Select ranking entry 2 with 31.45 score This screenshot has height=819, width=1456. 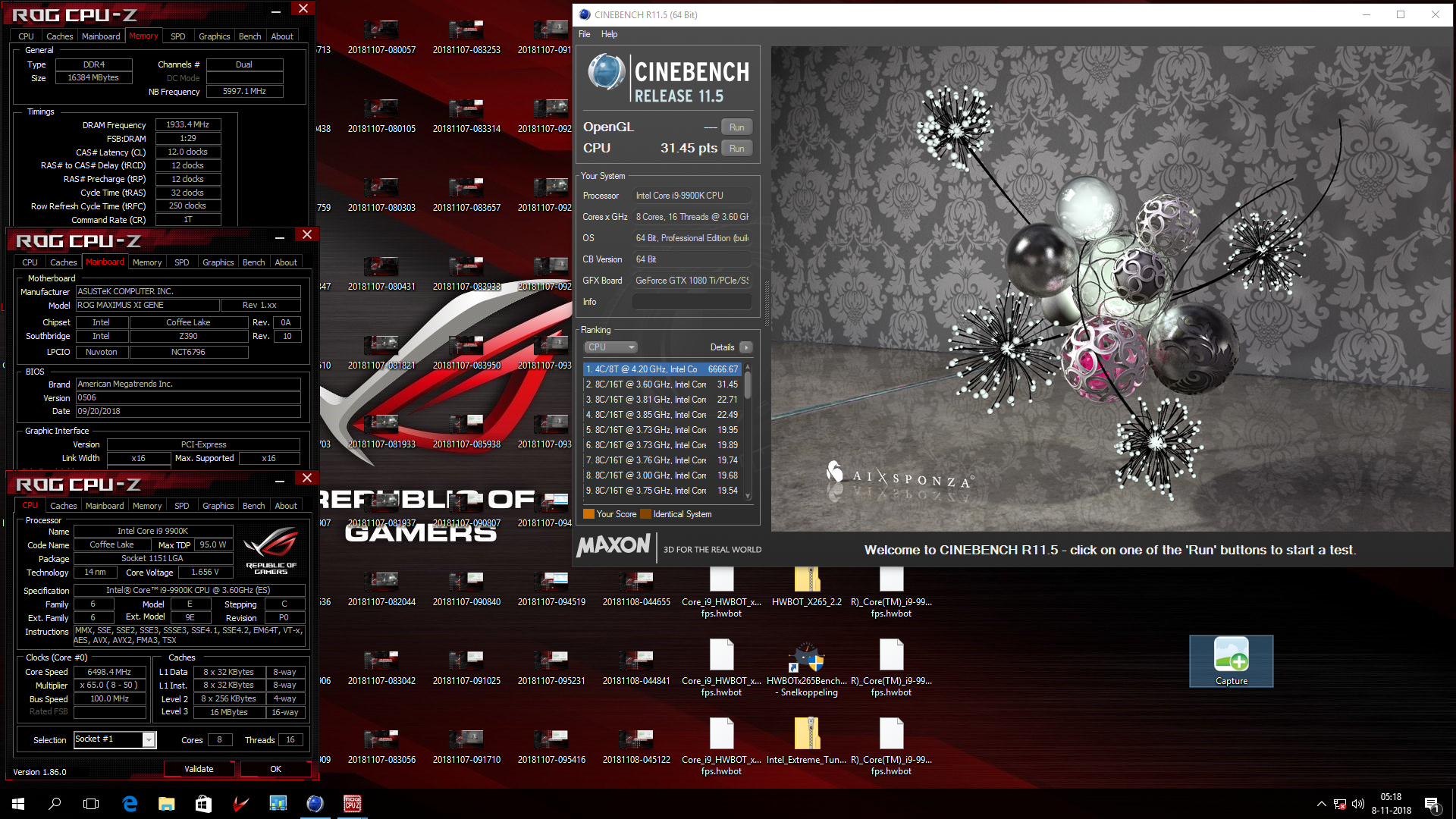coord(662,384)
